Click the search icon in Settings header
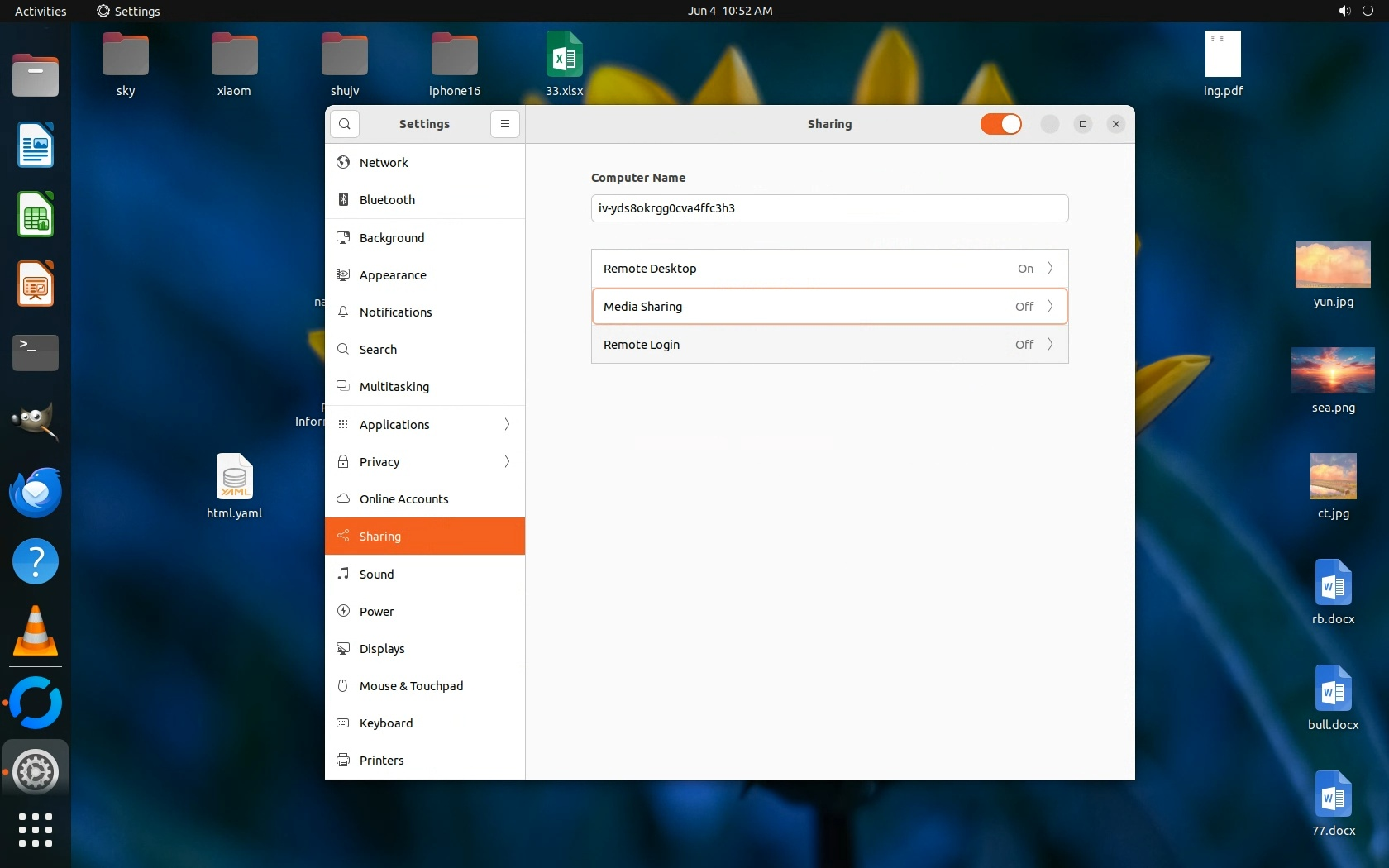1389x868 pixels. (x=345, y=124)
